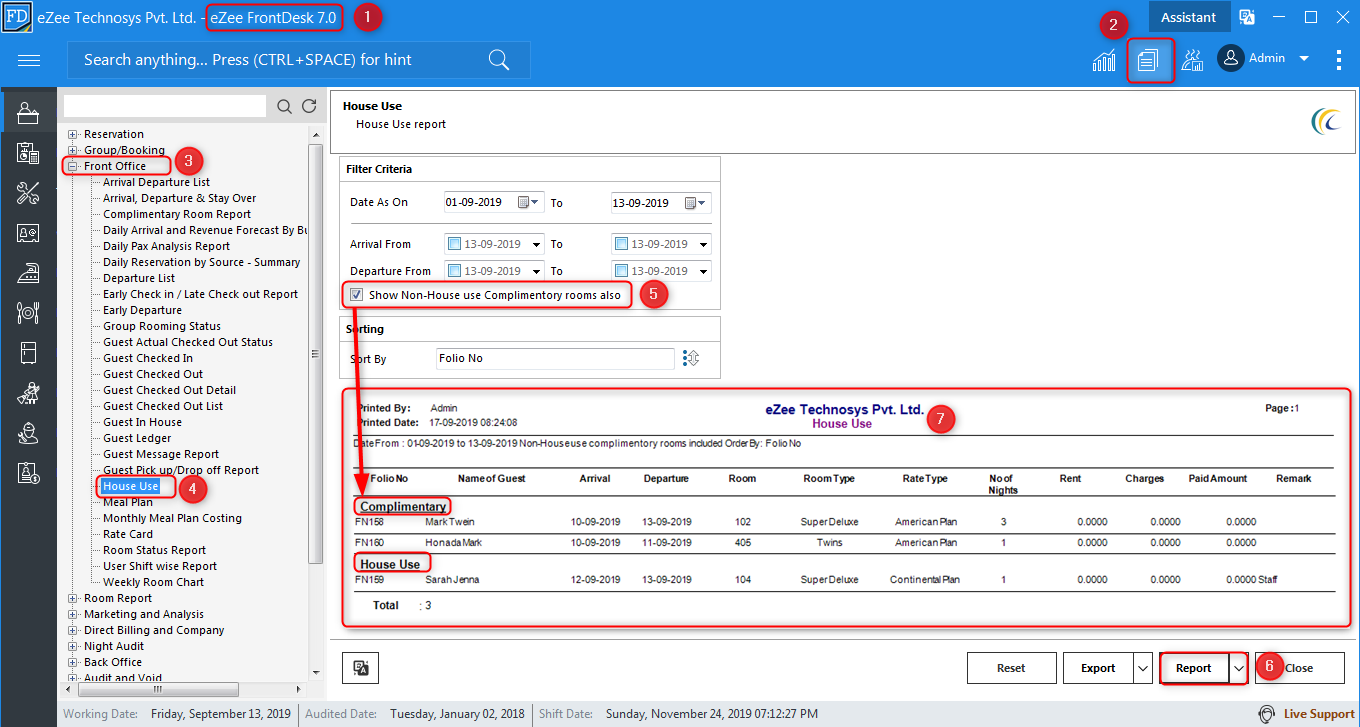Click the FD application logo icon

17,17
